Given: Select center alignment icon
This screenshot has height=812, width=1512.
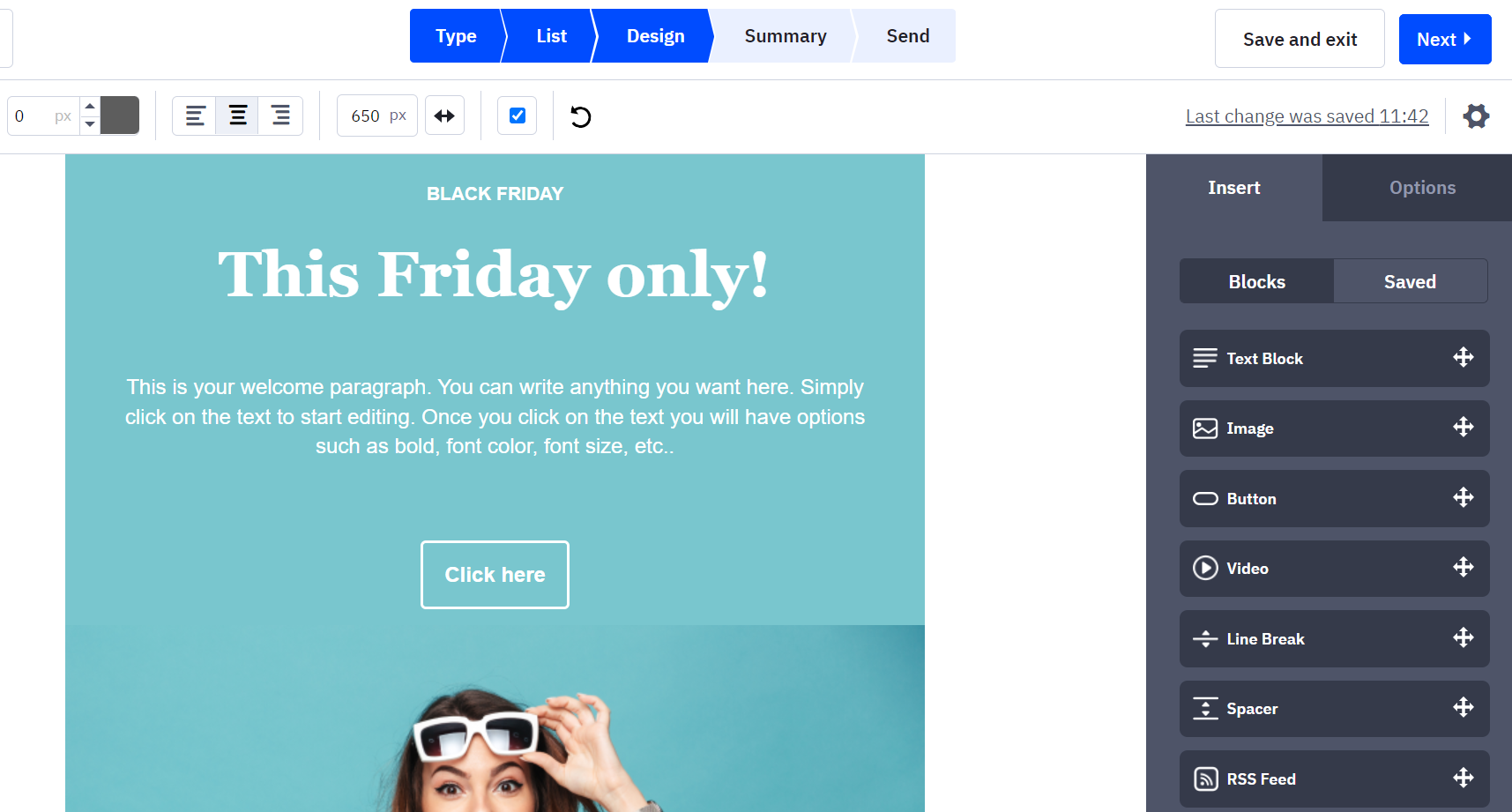Looking at the screenshot, I should click(x=238, y=115).
